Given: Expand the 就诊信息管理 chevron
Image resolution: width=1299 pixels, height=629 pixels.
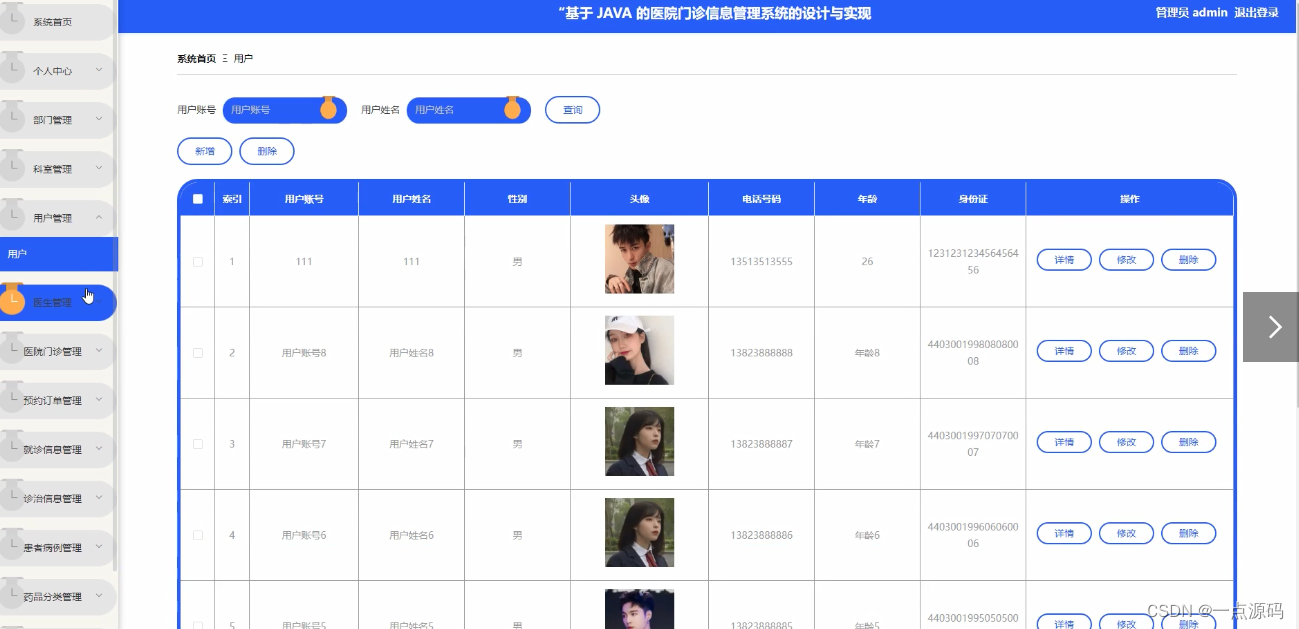Looking at the screenshot, I should [99, 449].
